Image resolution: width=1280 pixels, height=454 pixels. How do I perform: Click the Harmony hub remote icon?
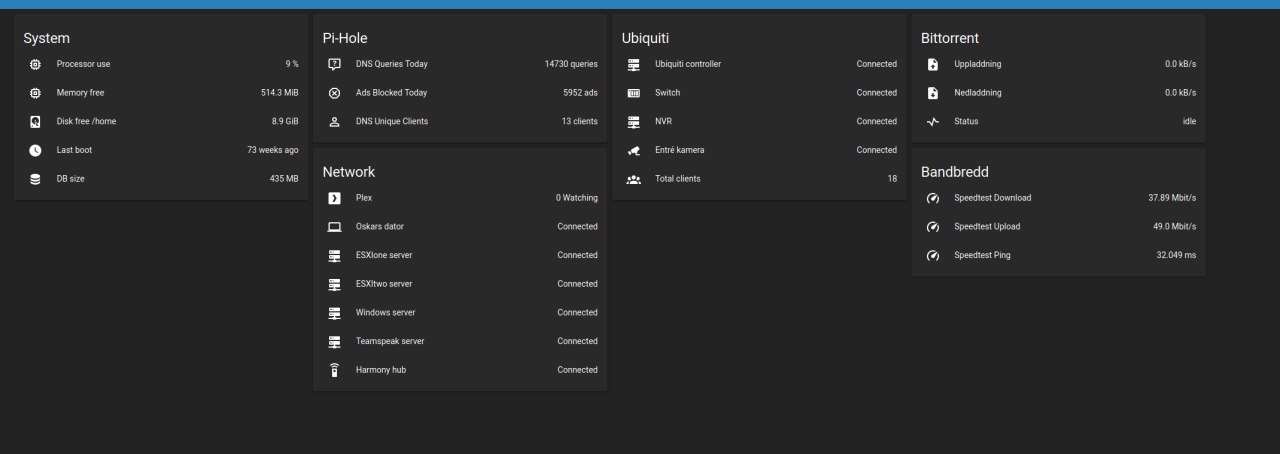click(x=334, y=370)
